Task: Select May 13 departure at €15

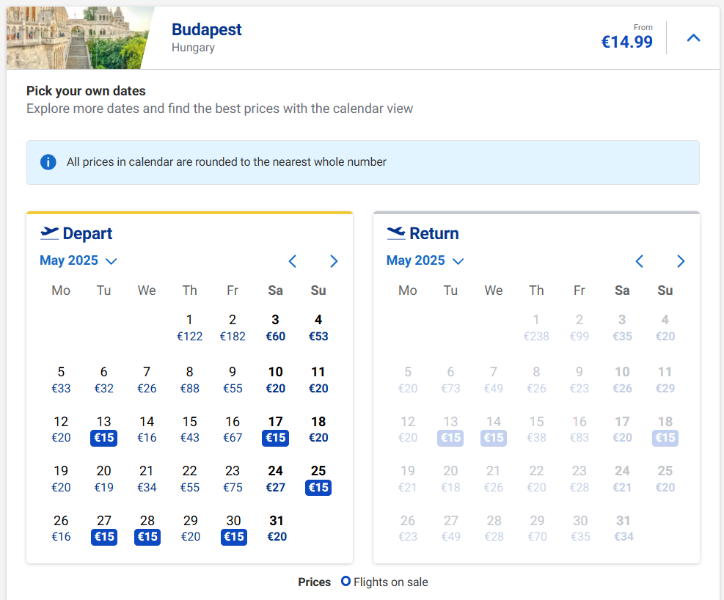Action: pos(104,430)
